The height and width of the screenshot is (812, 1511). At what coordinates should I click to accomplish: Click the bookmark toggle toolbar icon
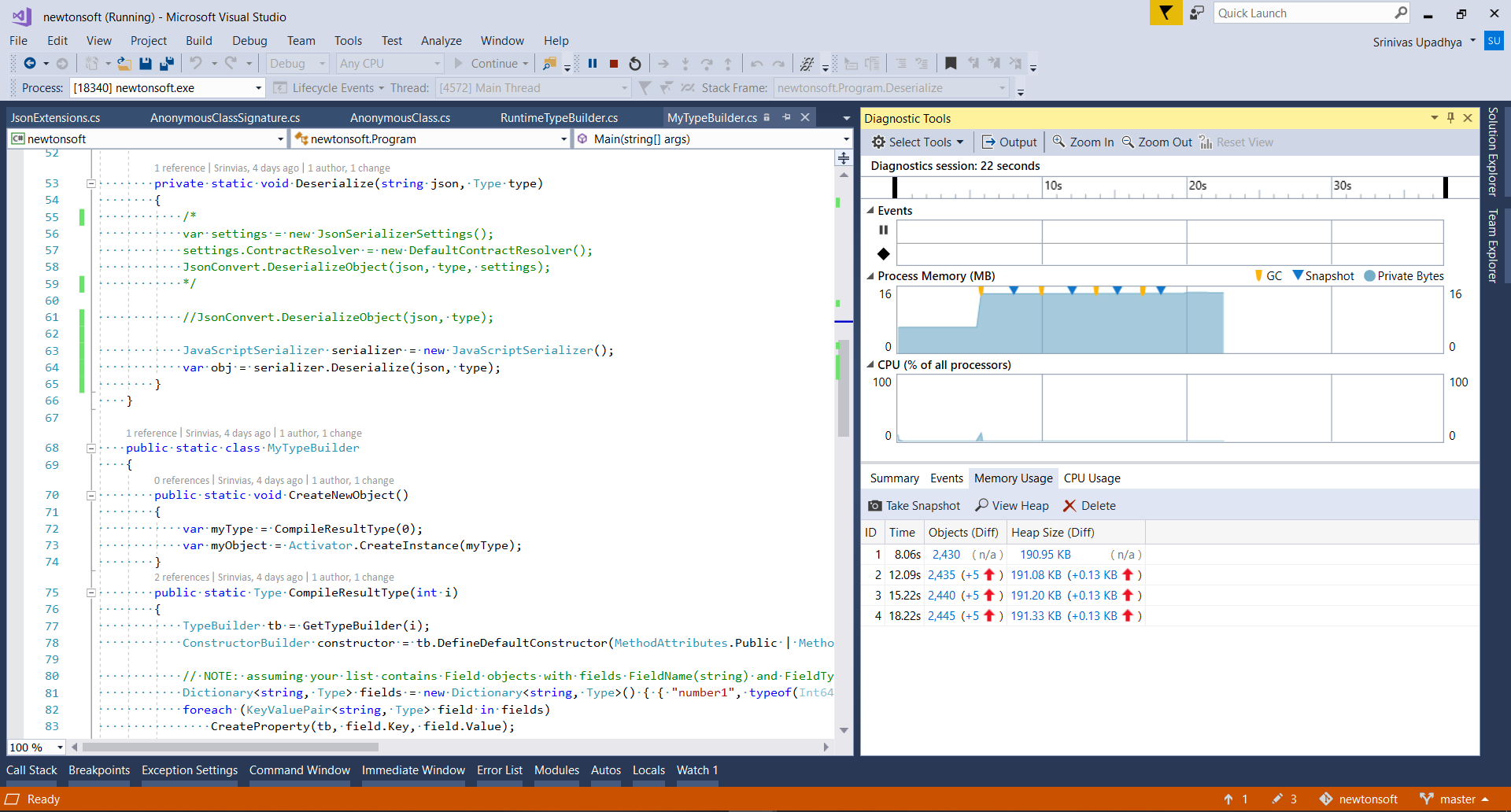tap(951, 64)
